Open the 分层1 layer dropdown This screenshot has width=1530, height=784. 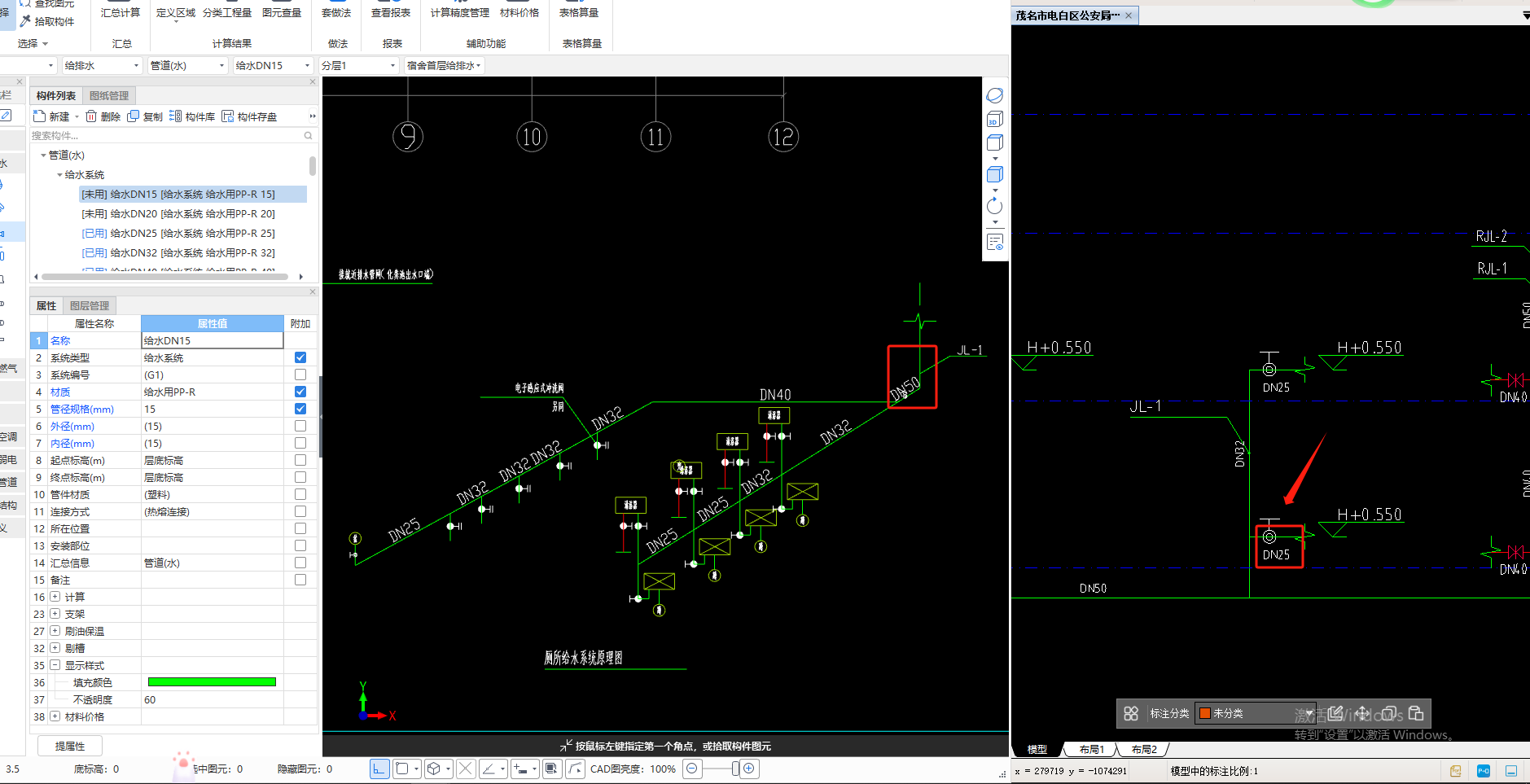pyautogui.click(x=358, y=65)
